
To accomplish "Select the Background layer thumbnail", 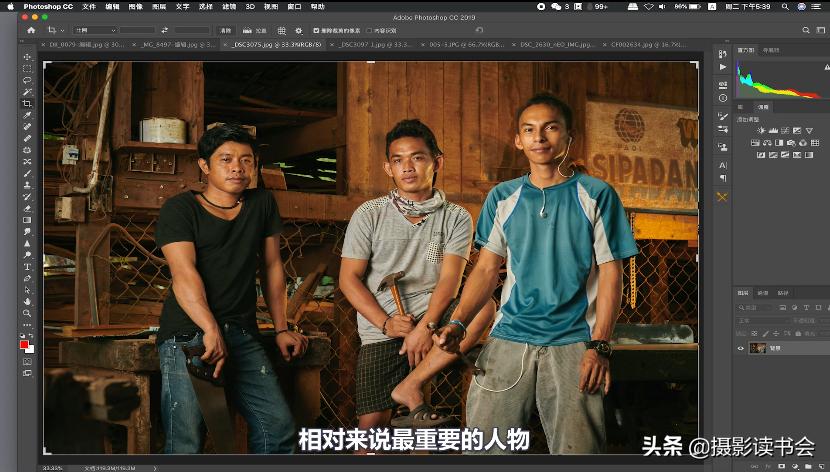I will coord(757,348).
